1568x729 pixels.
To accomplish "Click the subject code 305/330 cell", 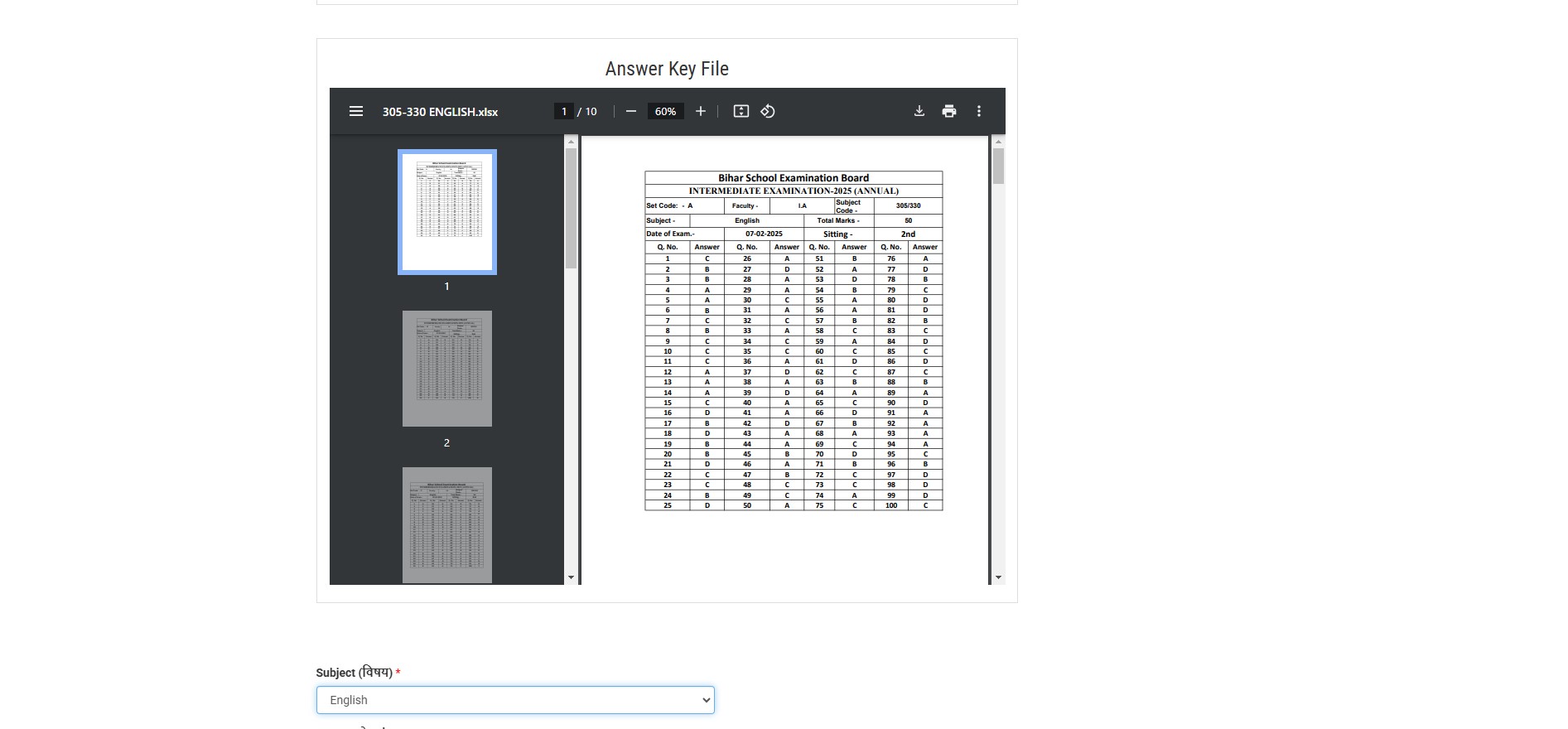I will click(908, 205).
